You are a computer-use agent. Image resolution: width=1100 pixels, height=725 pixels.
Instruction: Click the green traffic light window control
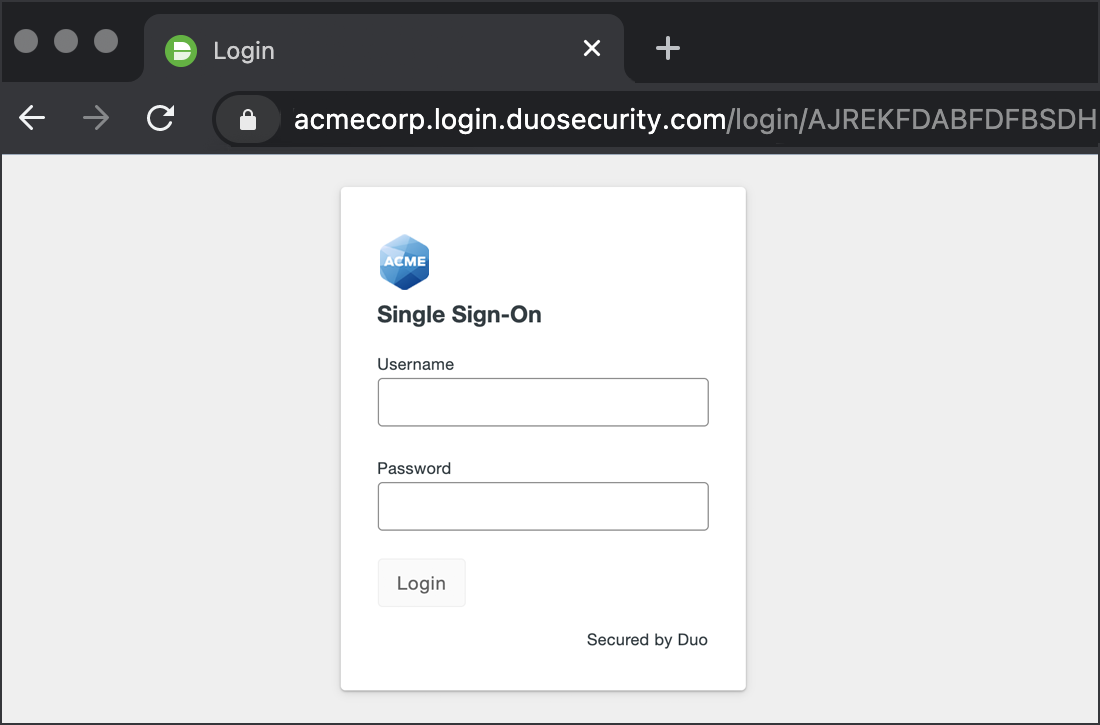click(x=105, y=41)
